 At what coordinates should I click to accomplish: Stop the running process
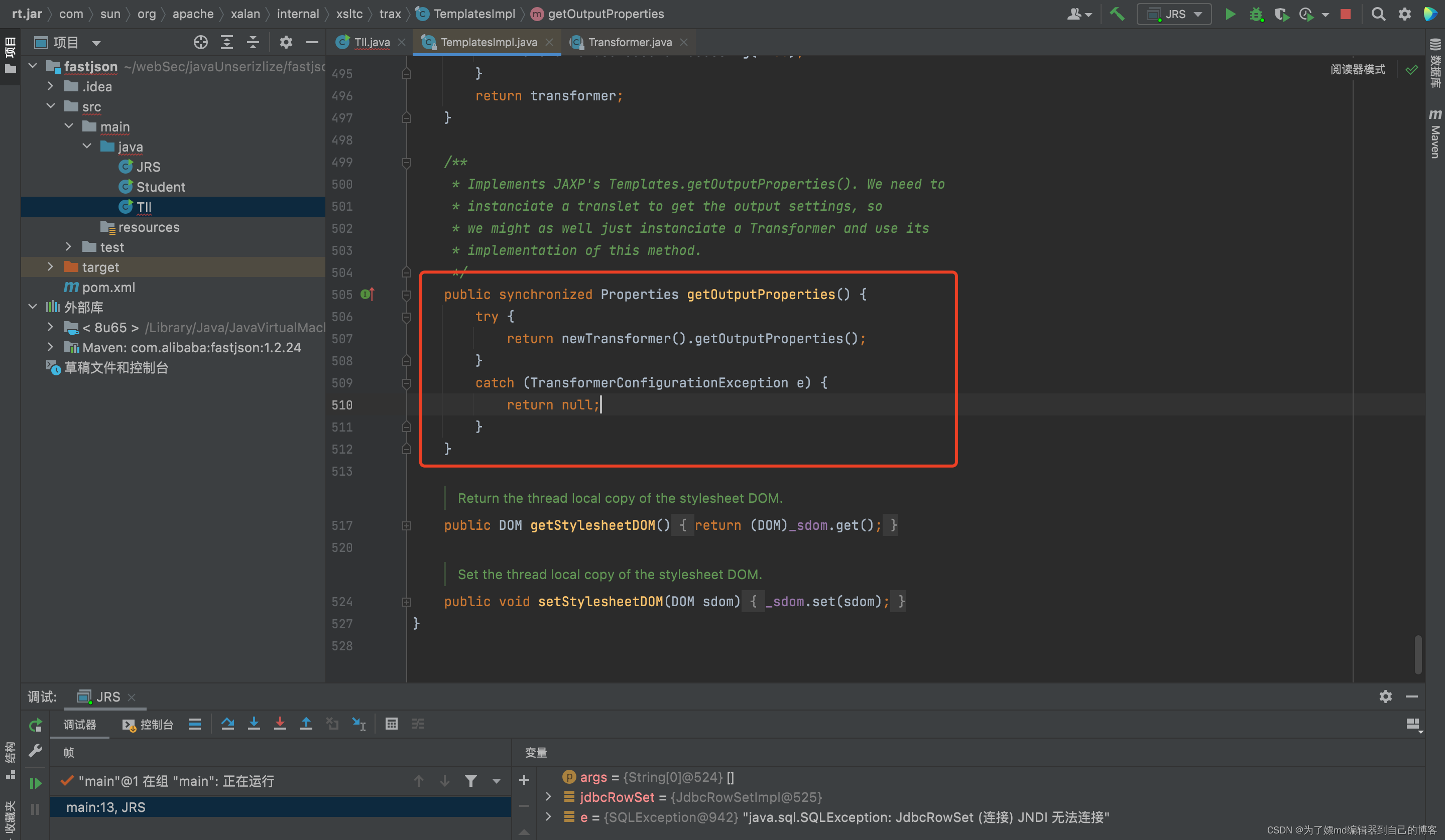tap(1345, 14)
